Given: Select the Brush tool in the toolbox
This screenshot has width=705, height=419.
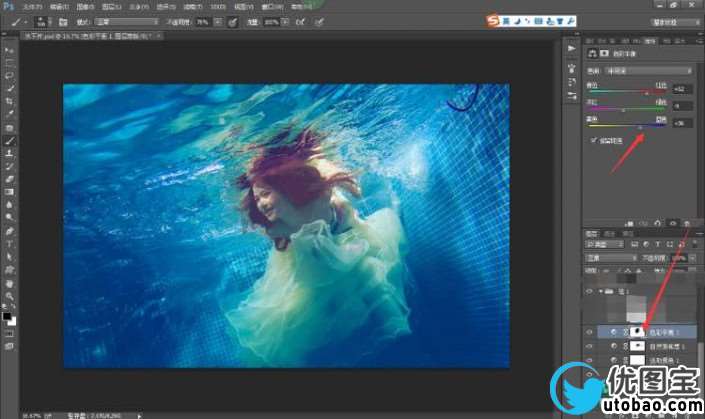Looking at the screenshot, I should [9, 141].
